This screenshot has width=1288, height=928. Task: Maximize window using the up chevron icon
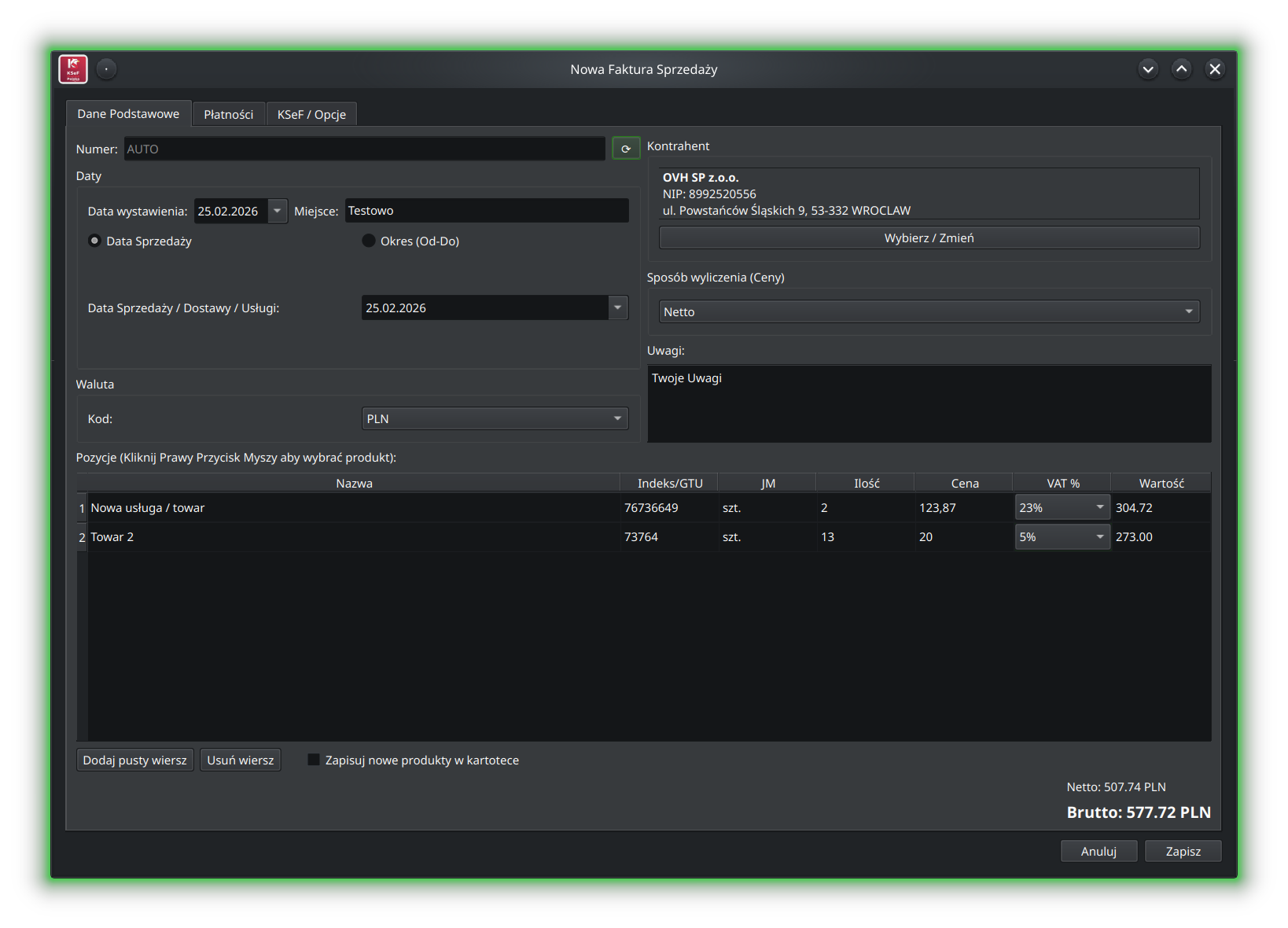[1181, 69]
